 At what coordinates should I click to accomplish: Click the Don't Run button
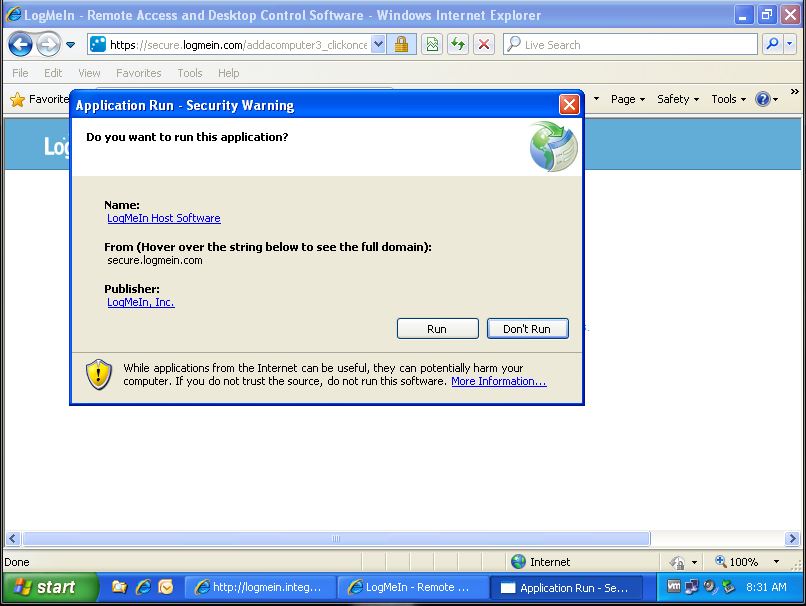pos(527,329)
